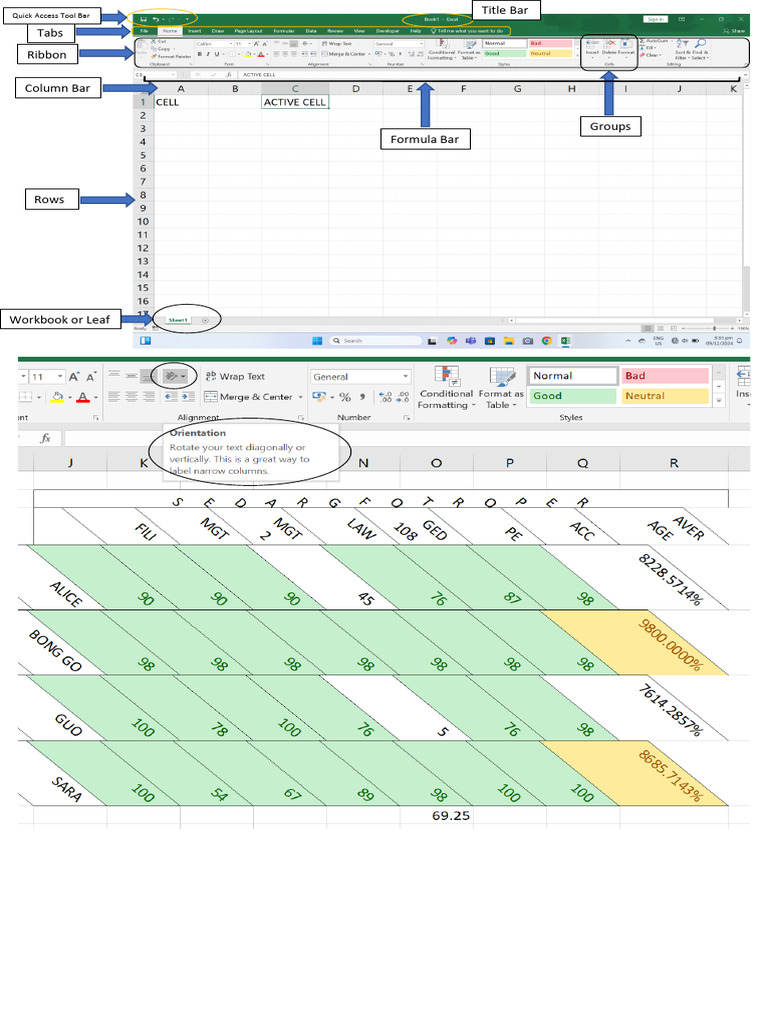Viewport: 768px width, 1024px height.
Task: Click the Orientation icon in the enlarged ribbon
Action: (173, 376)
